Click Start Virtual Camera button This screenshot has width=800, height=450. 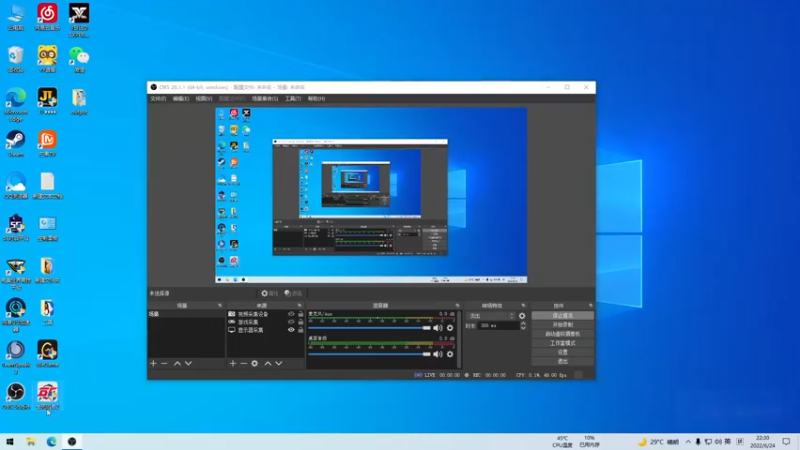coord(562,334)
